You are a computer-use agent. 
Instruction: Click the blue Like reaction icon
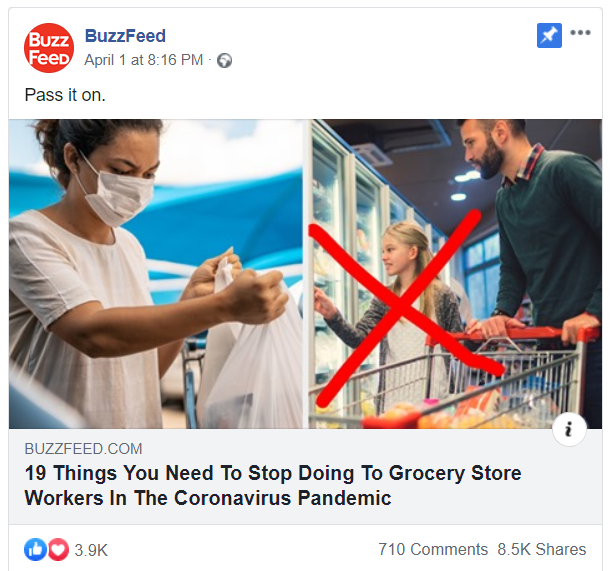click(35, 550)
